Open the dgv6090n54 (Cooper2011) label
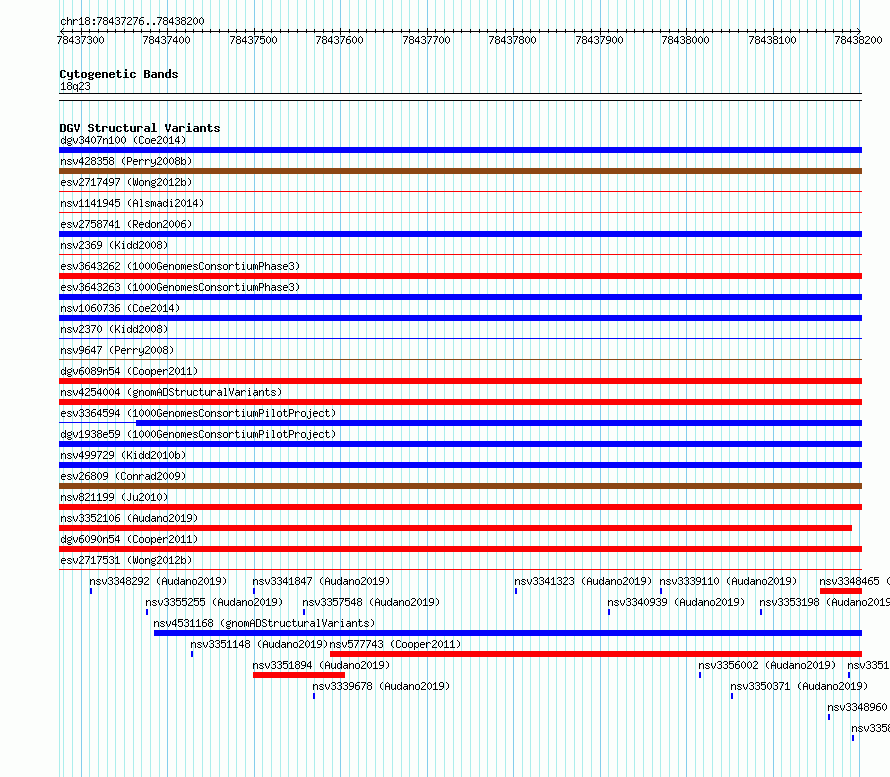 pyautogui.click(x=129, y=539)
